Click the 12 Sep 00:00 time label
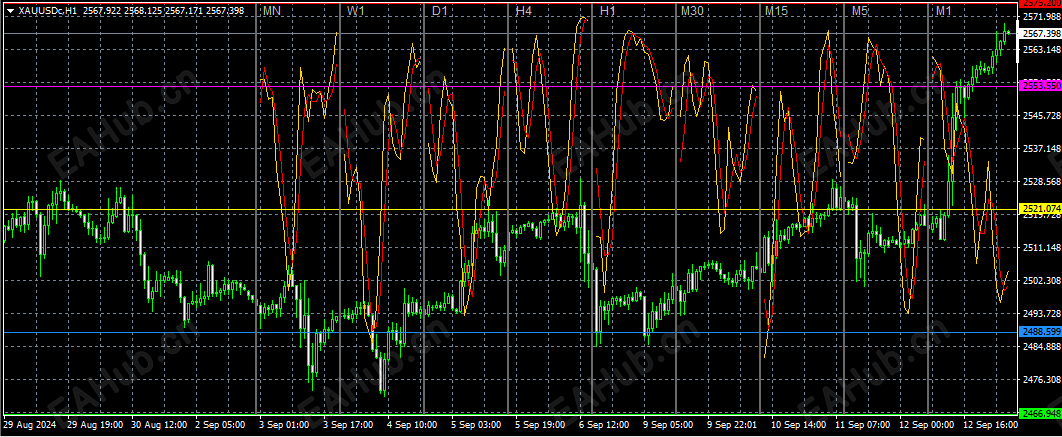The height and width of the screenshot is (437, 1062). (926, 425)
